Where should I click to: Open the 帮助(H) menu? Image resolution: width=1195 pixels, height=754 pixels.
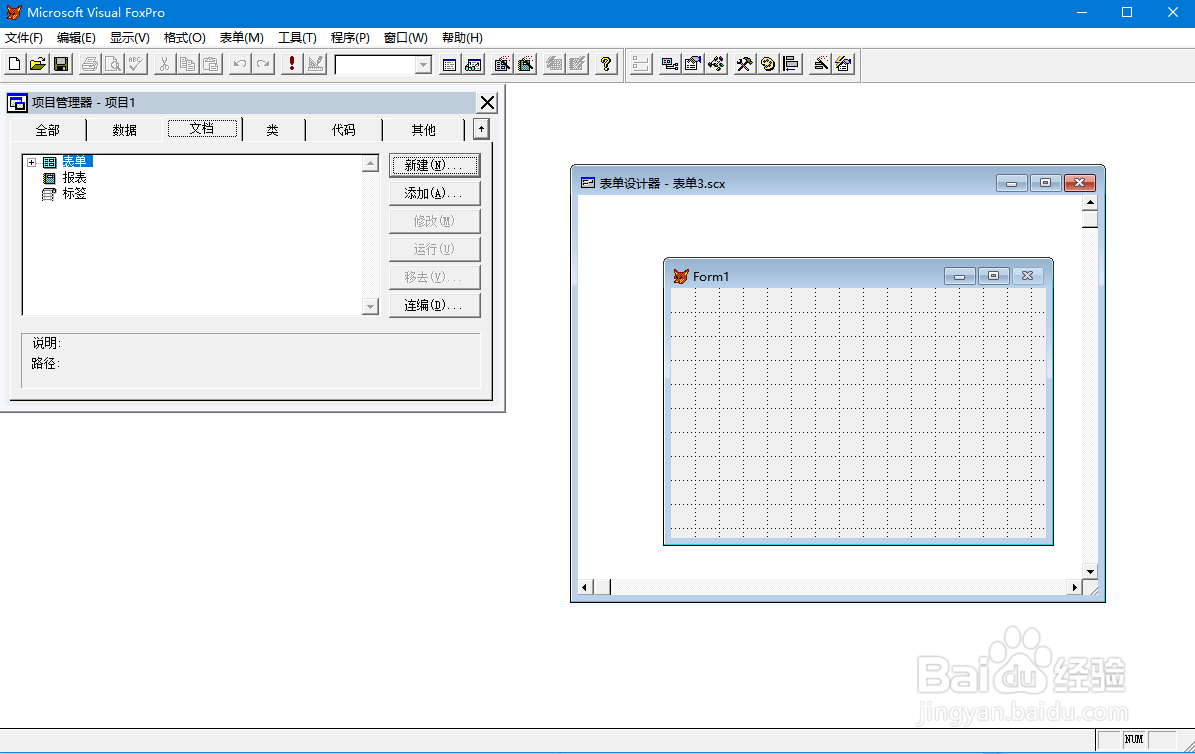(x=462, y=37)
